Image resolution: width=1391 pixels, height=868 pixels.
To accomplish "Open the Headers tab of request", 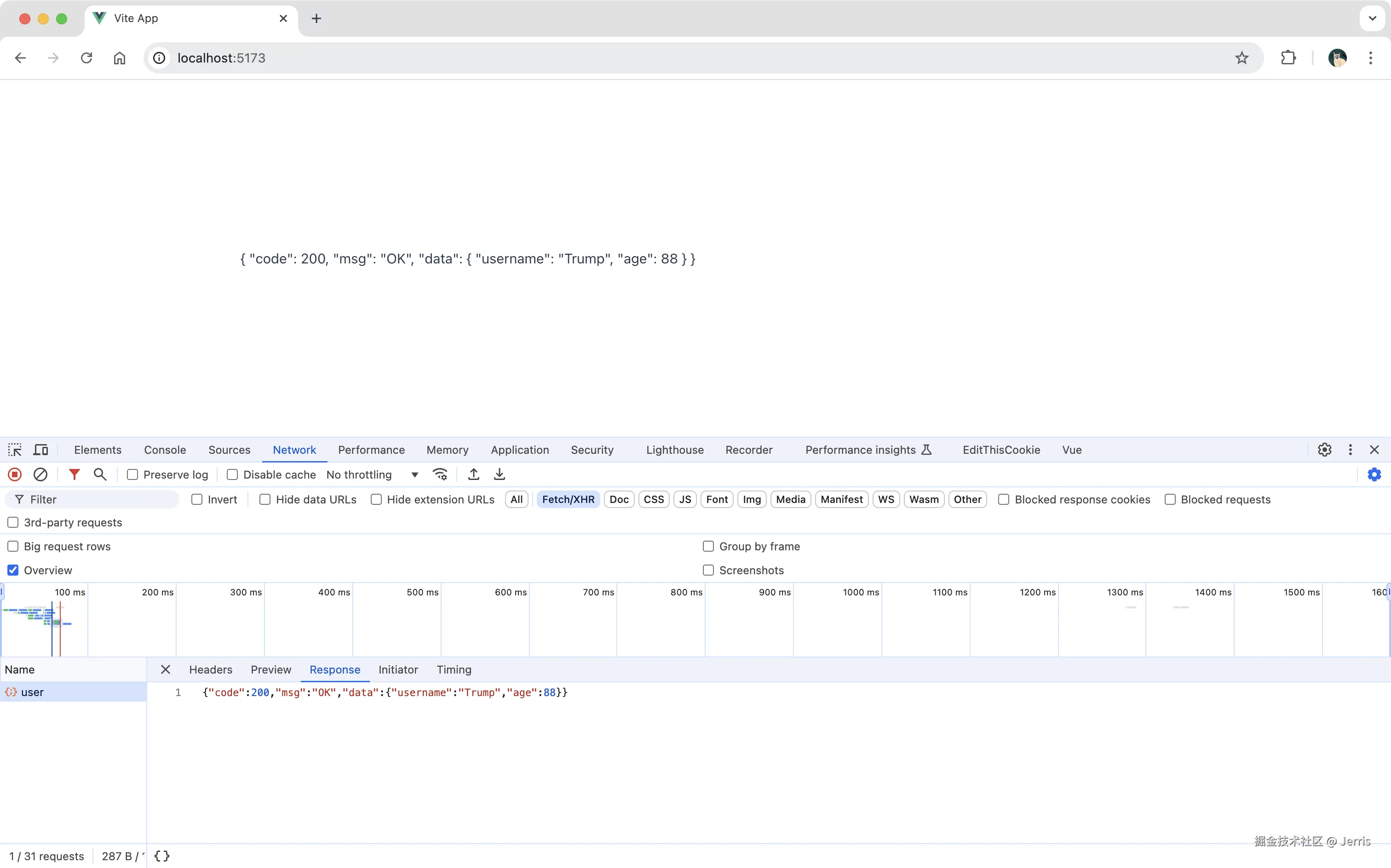I will (x=210, y=669).
